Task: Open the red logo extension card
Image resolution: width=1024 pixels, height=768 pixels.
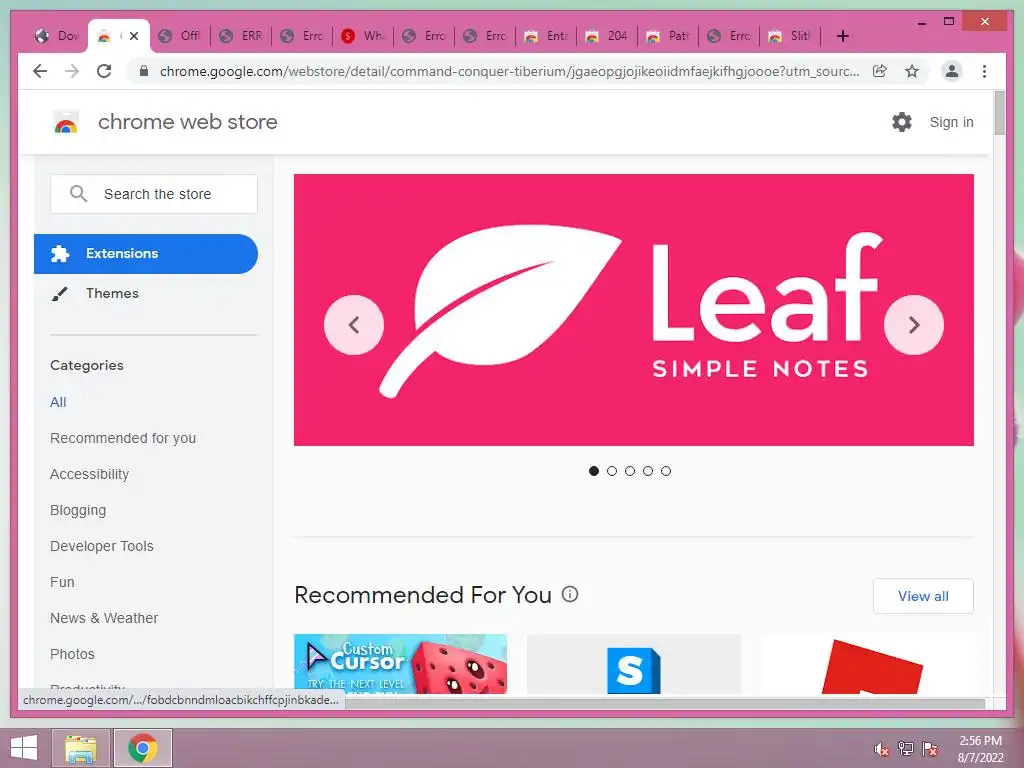Action: [867, 664]
